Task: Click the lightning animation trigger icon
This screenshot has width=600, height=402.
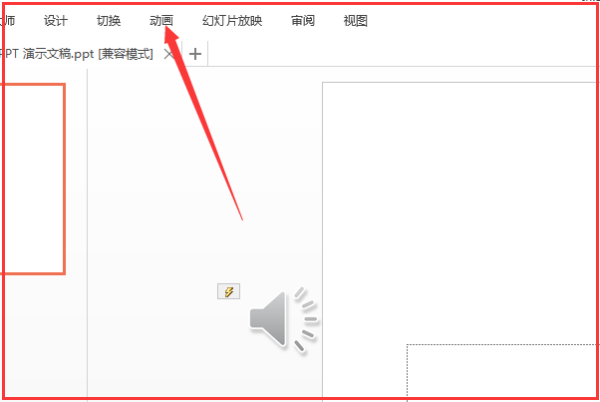Action: click(x=228, y=291)
